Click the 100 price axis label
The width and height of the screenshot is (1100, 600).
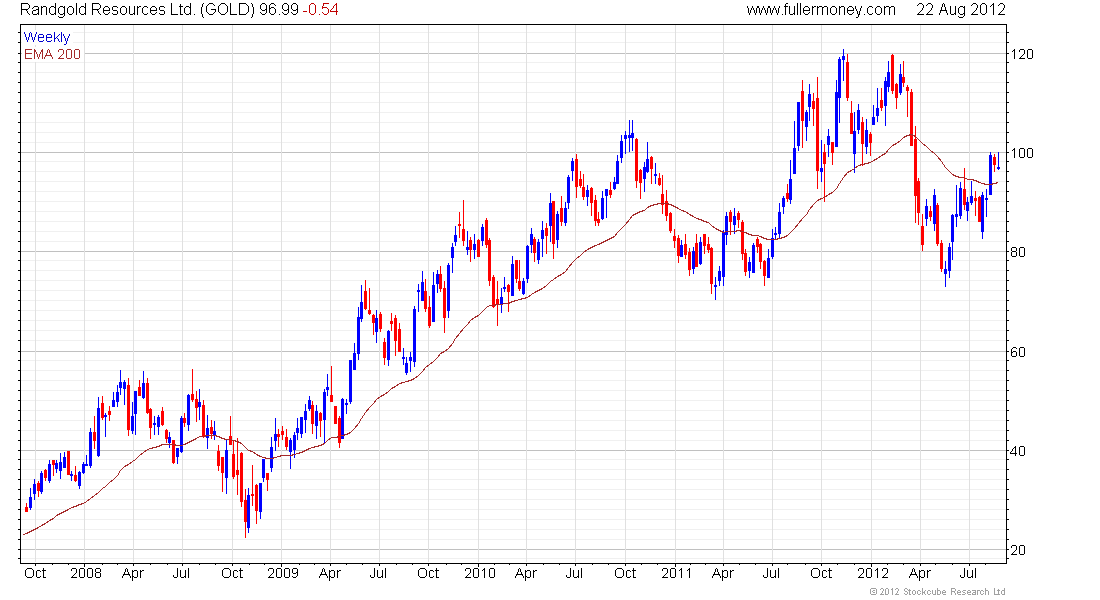(1021, 153)
